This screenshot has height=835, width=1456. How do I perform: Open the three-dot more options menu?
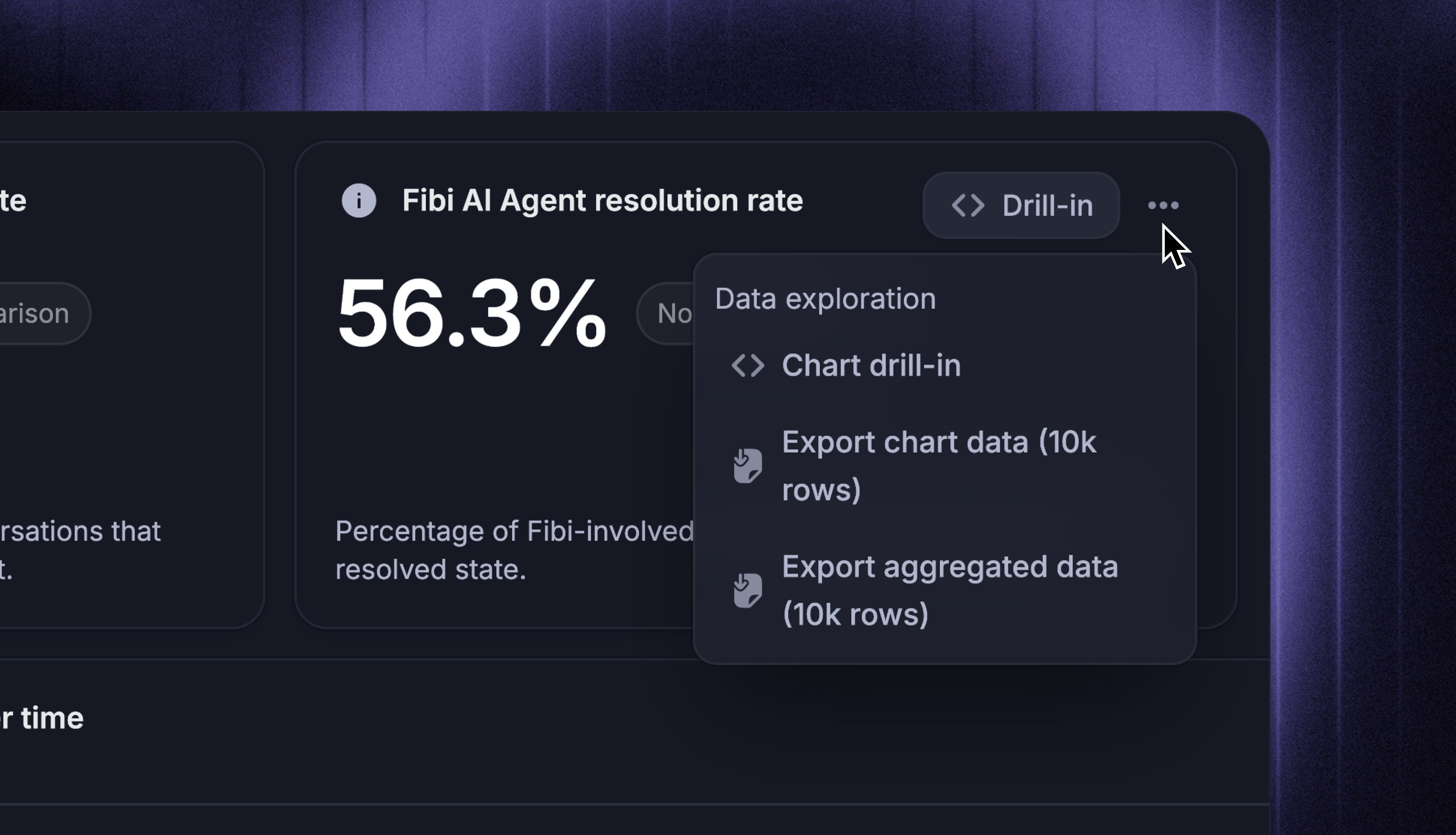1163,205
